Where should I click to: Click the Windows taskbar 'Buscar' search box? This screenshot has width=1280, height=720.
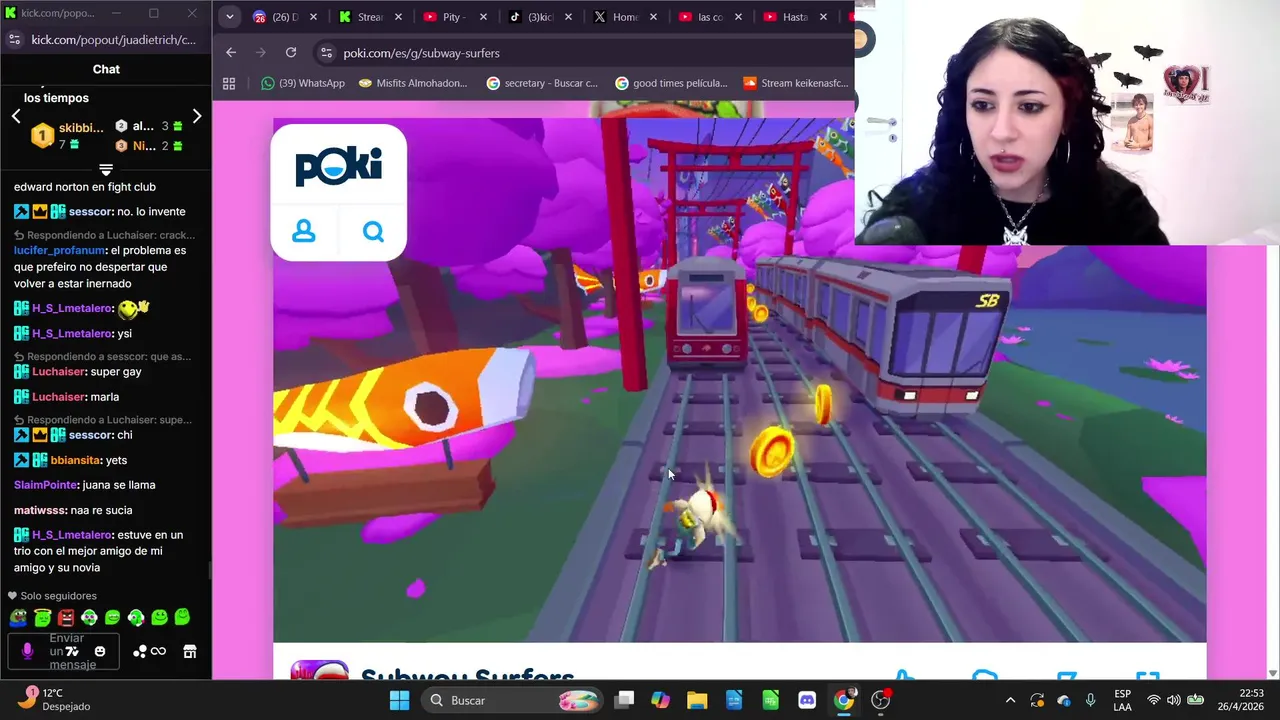(511, 700)
